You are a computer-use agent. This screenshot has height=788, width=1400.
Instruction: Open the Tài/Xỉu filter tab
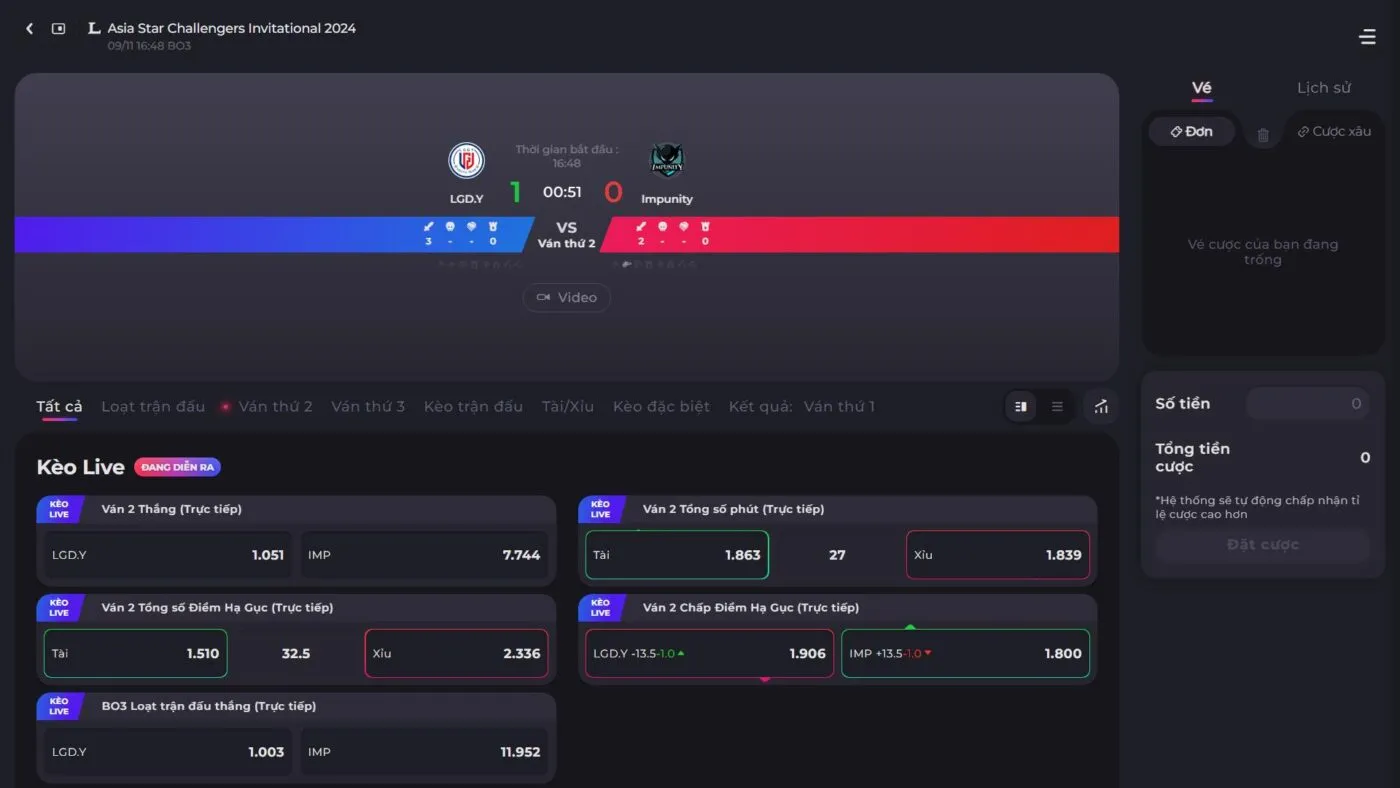(x=567, y=407)
